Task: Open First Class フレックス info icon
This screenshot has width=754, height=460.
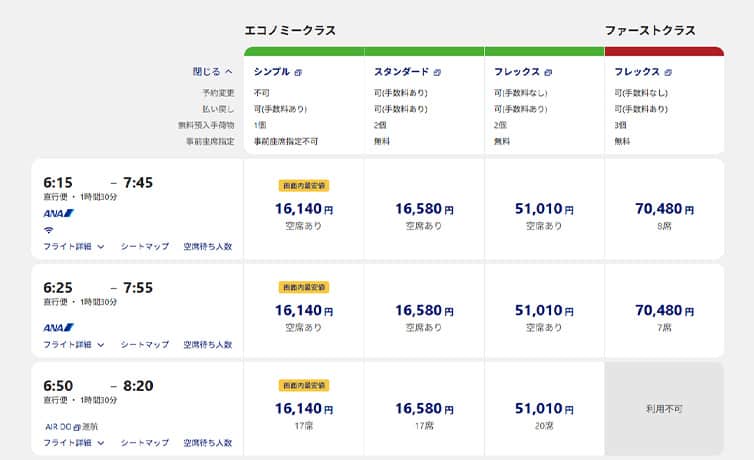Action: click(x=668, y=73)
